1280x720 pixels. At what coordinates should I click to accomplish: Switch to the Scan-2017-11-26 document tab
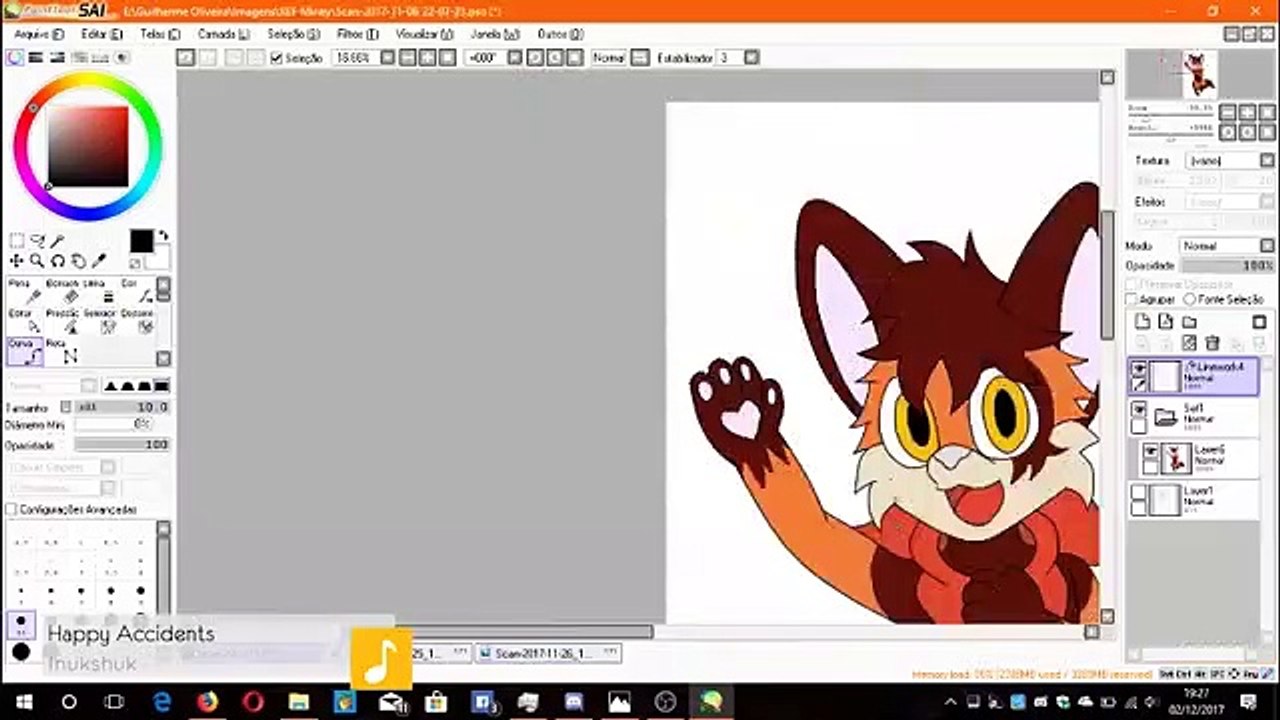547,654
